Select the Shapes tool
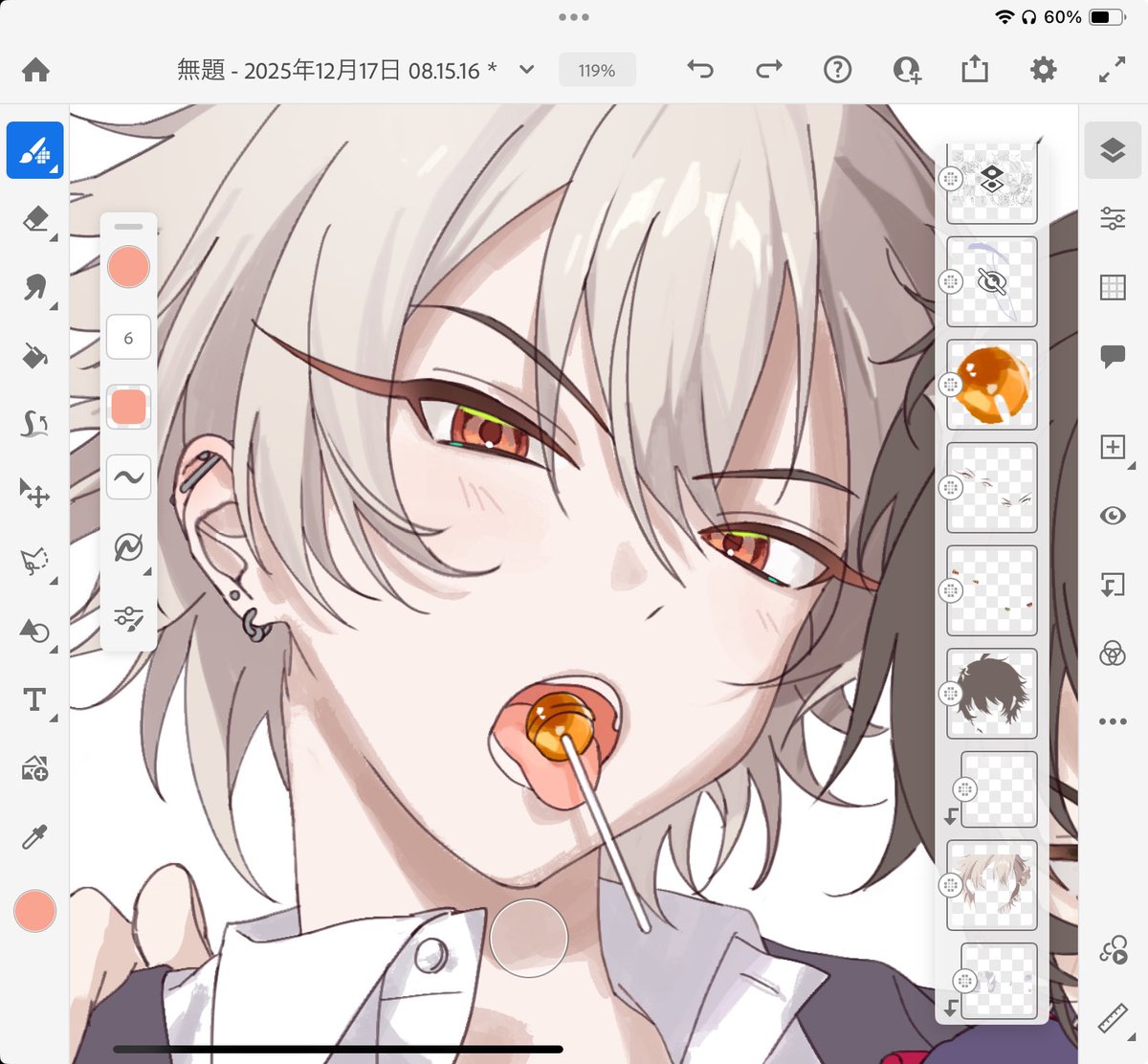 click(34, 631)
